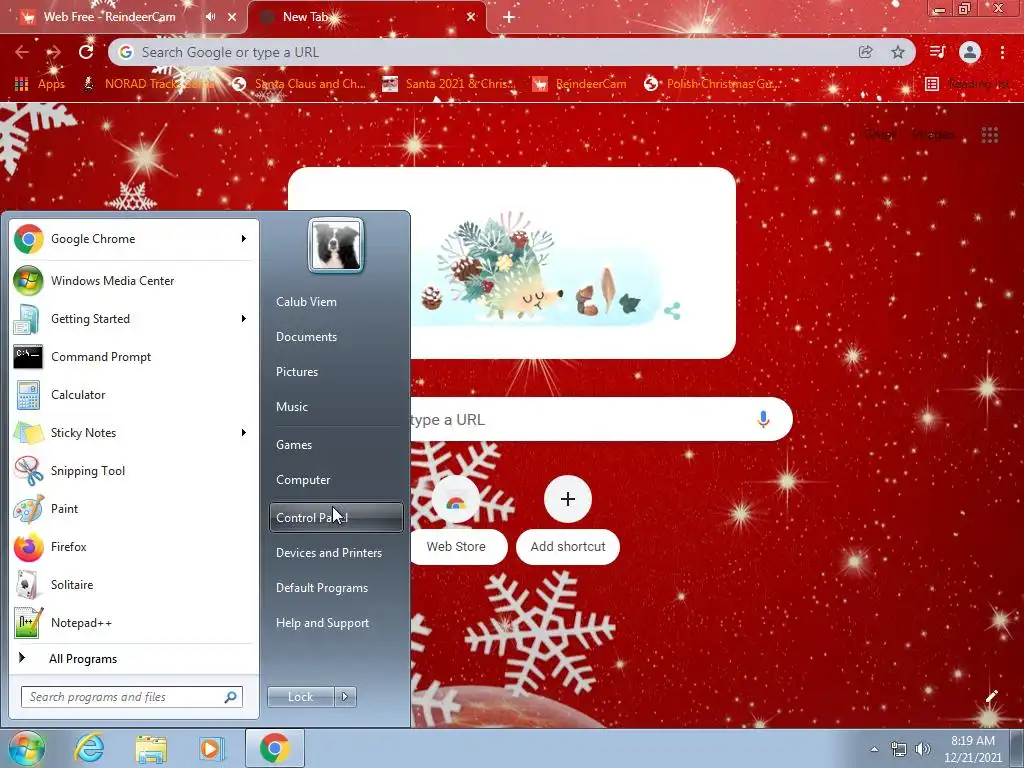The height and width of the screenshot is (768, 1024).
Task: Launch Windows Media Center from Start menu
Action: (131, 281)
